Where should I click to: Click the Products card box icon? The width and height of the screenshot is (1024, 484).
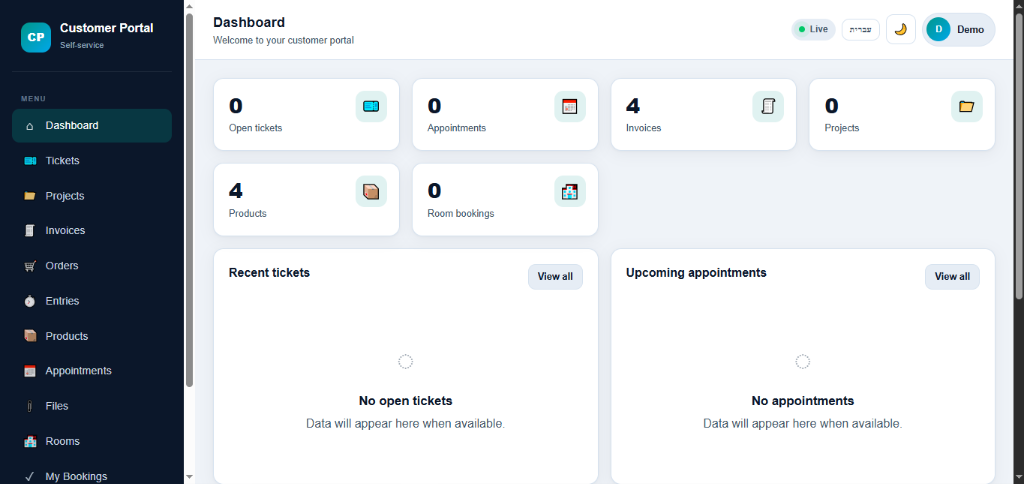pos(371,191)
